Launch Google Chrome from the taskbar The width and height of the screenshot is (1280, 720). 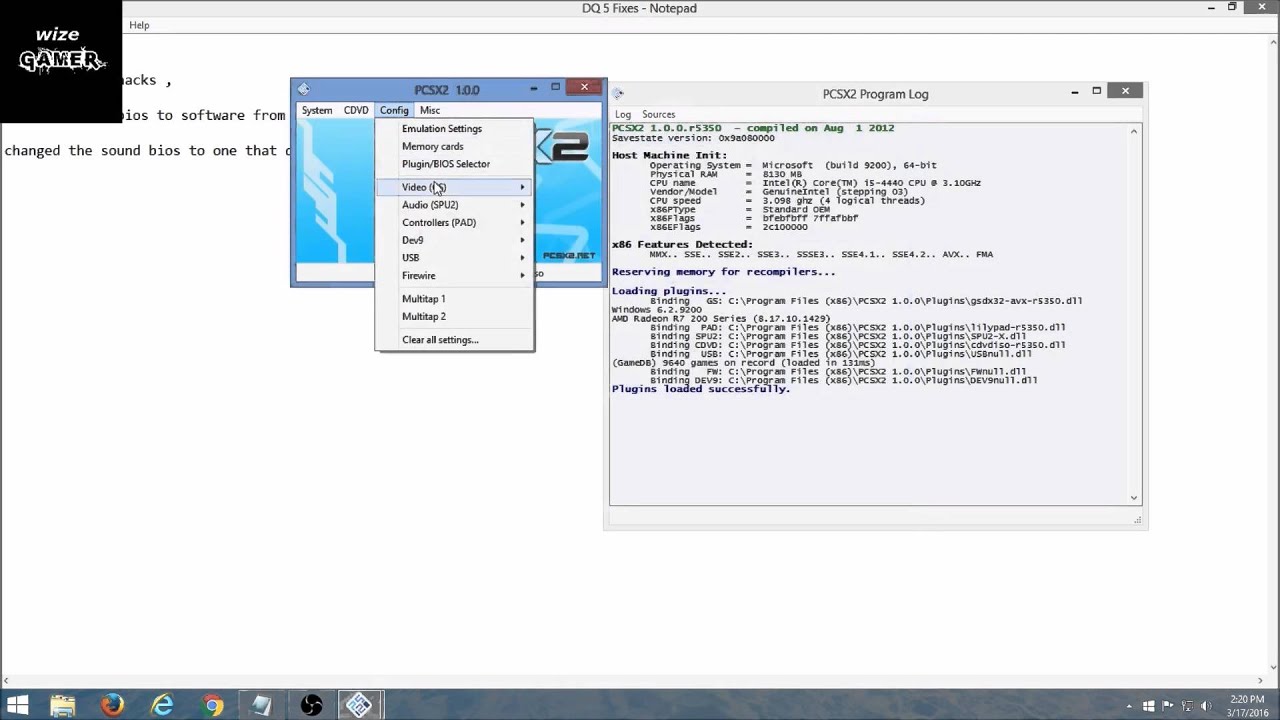(x=212, y=705)
